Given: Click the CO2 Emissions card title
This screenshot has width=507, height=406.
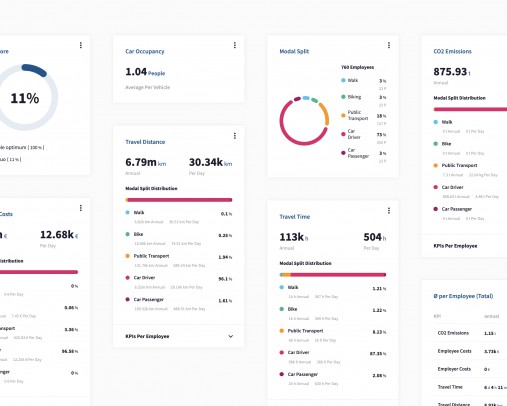Looking at the screenshot, I should point(452,51).
